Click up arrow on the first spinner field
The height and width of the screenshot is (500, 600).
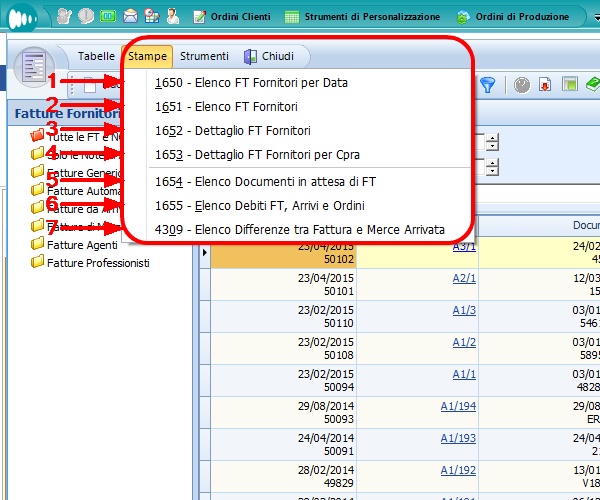pyautogui.click(x=492, y=137)
